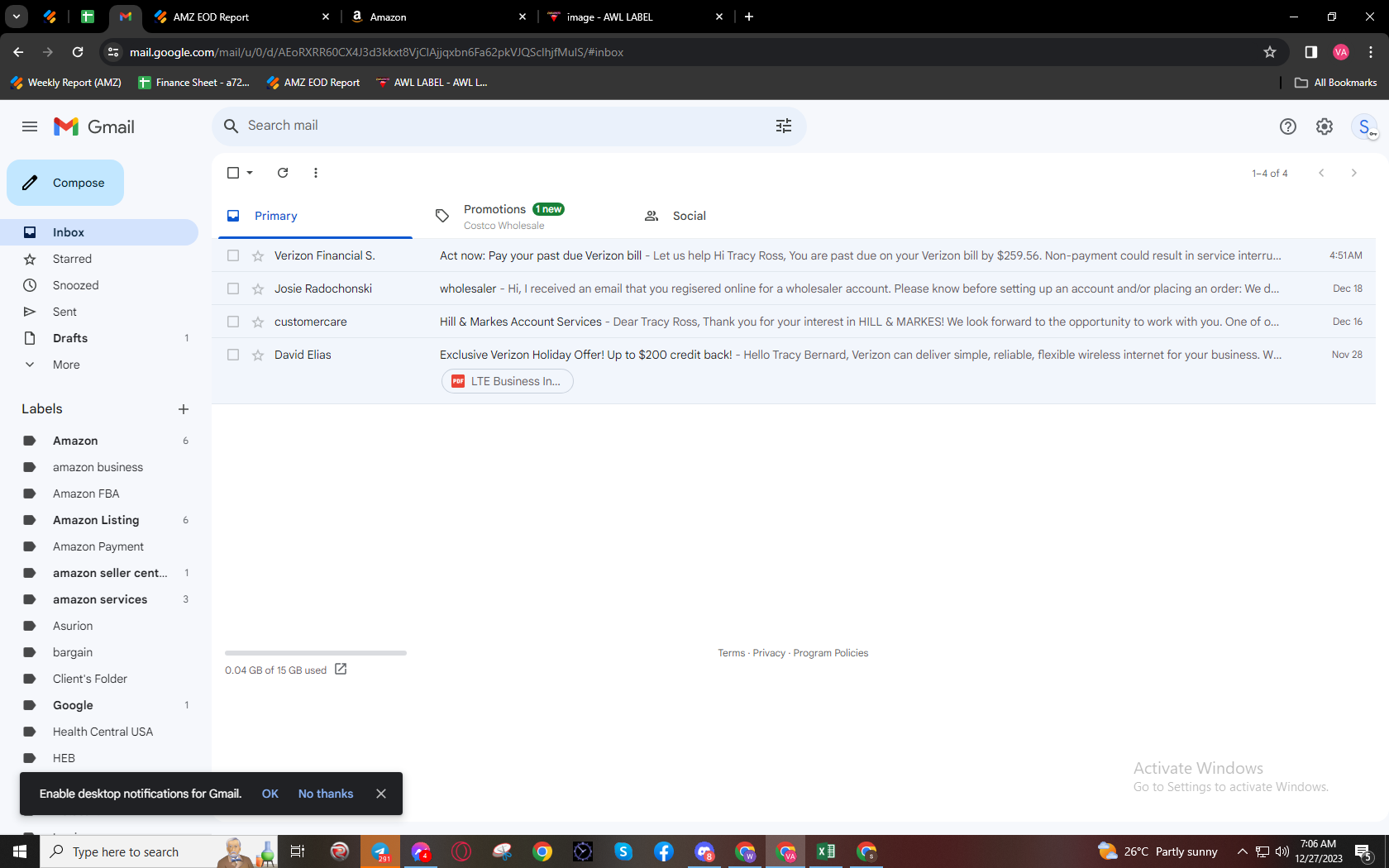Click No thanks on notification prompt
Viewport: 1389px width, 868px height.
click(326, 794)
